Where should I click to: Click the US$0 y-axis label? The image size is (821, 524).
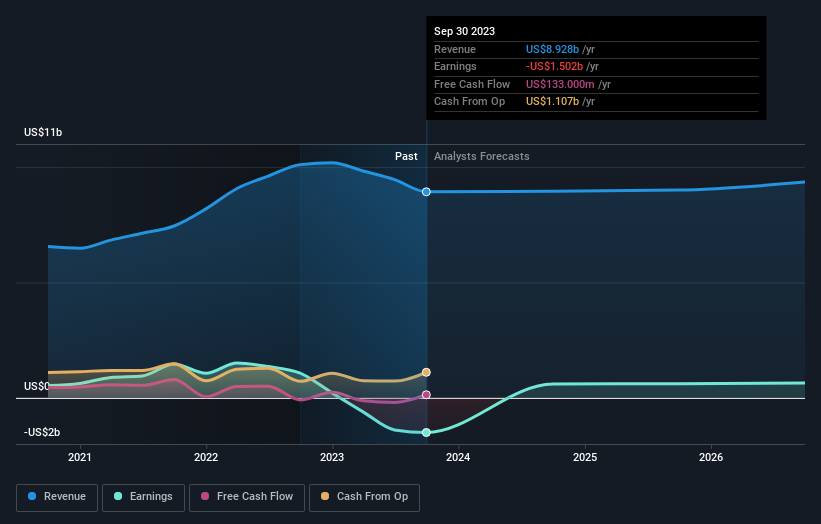[36, 386]
